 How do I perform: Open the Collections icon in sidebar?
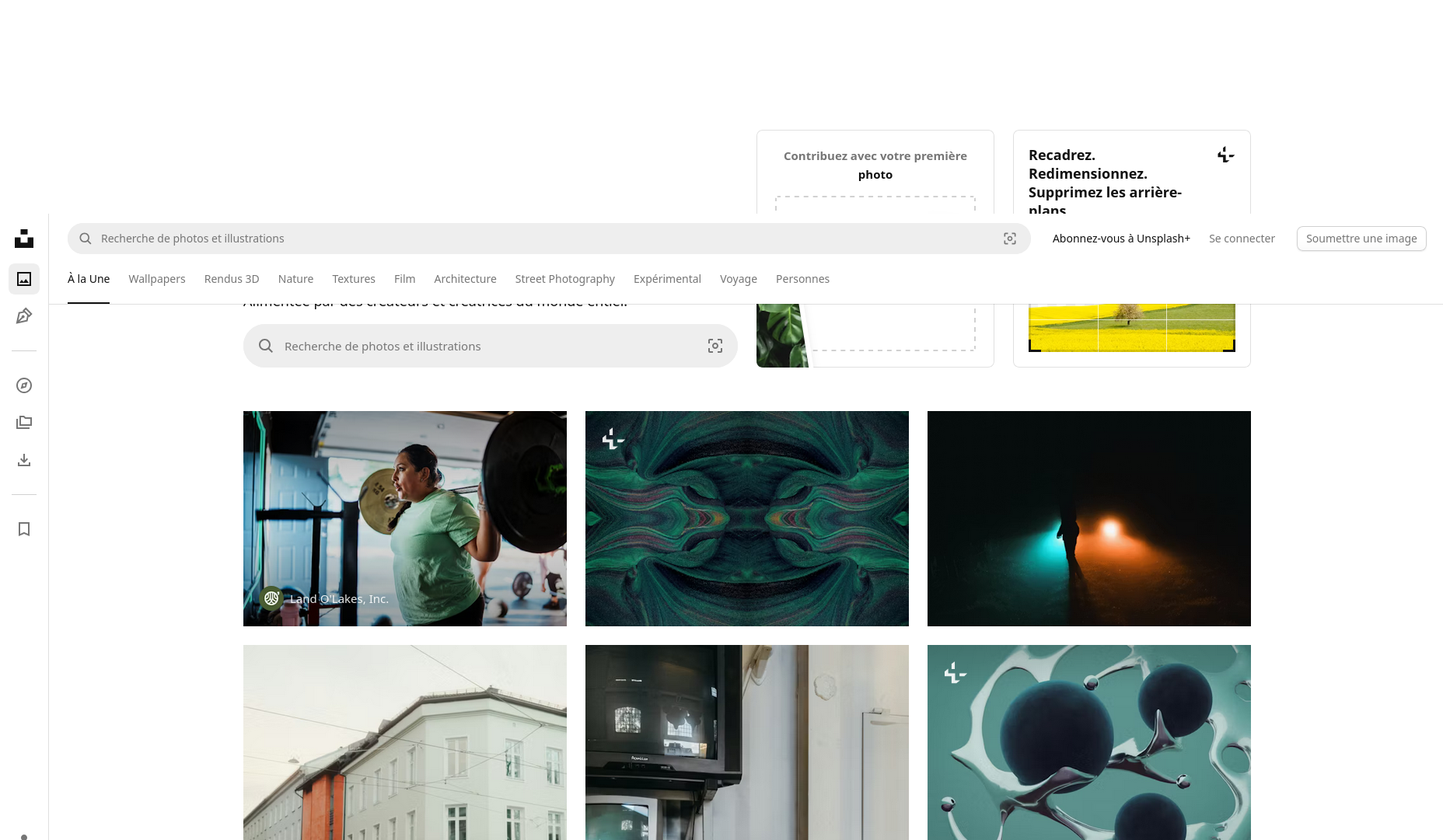pos(24,423)
